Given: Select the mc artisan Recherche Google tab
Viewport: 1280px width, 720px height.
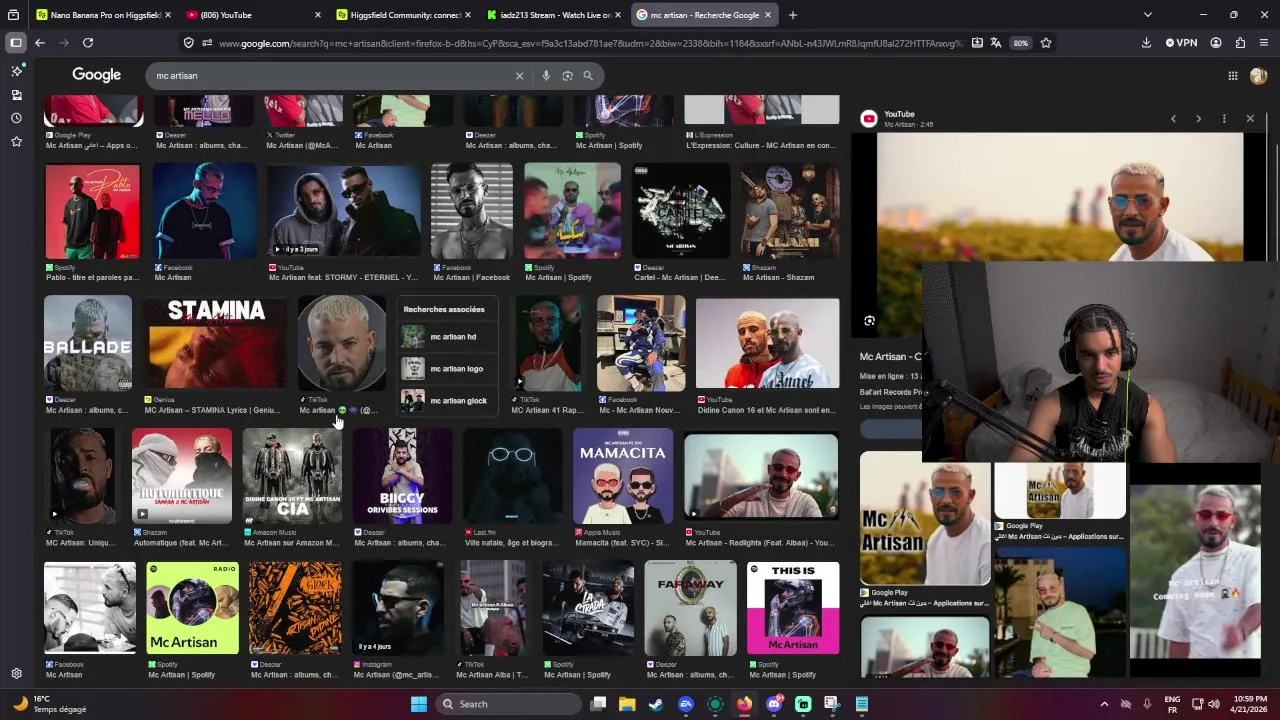Looking at the screenshot, I should 705,15.
